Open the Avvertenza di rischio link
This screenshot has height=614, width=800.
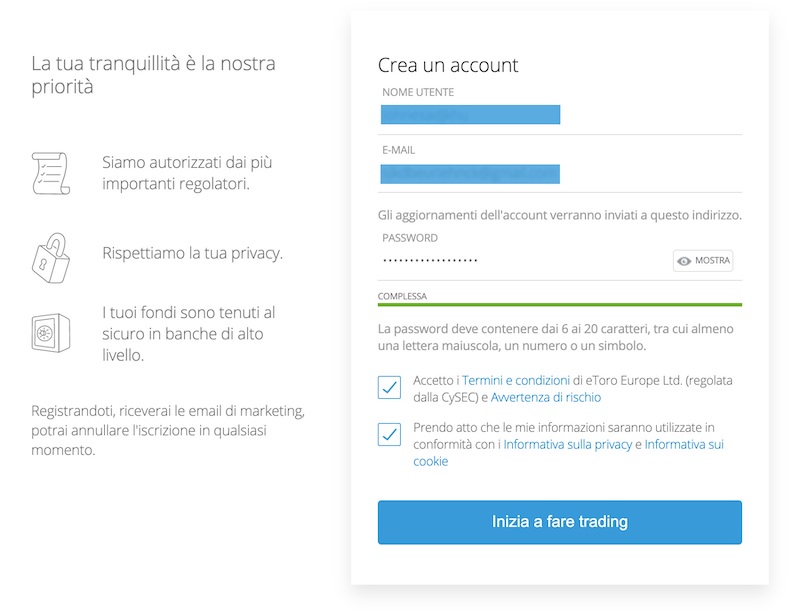point(546,397)
